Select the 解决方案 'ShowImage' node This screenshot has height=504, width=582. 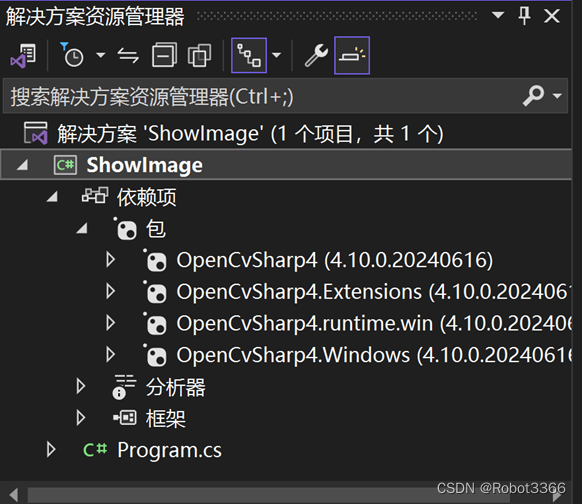[250, 134]
